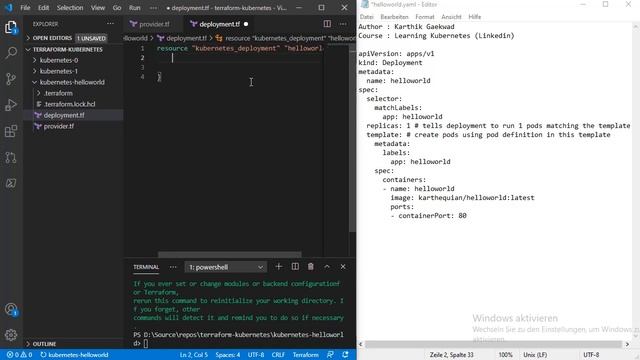Viewport: 640px width, 360px height.
Task: Open editor more actions ellipsis
Action: tap(343, 24)
